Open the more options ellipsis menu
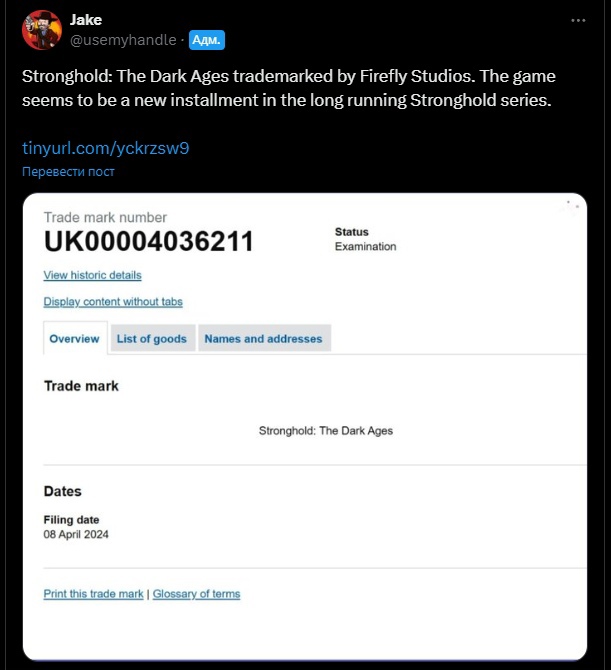Screen dimensions: 611x670 click(578, 20)
